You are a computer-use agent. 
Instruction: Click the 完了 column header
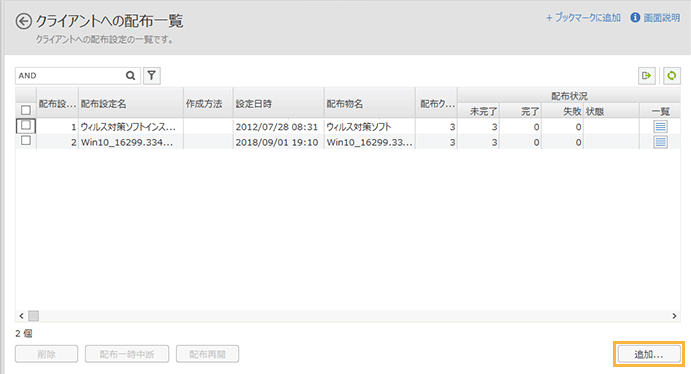[x=520, y=111]
